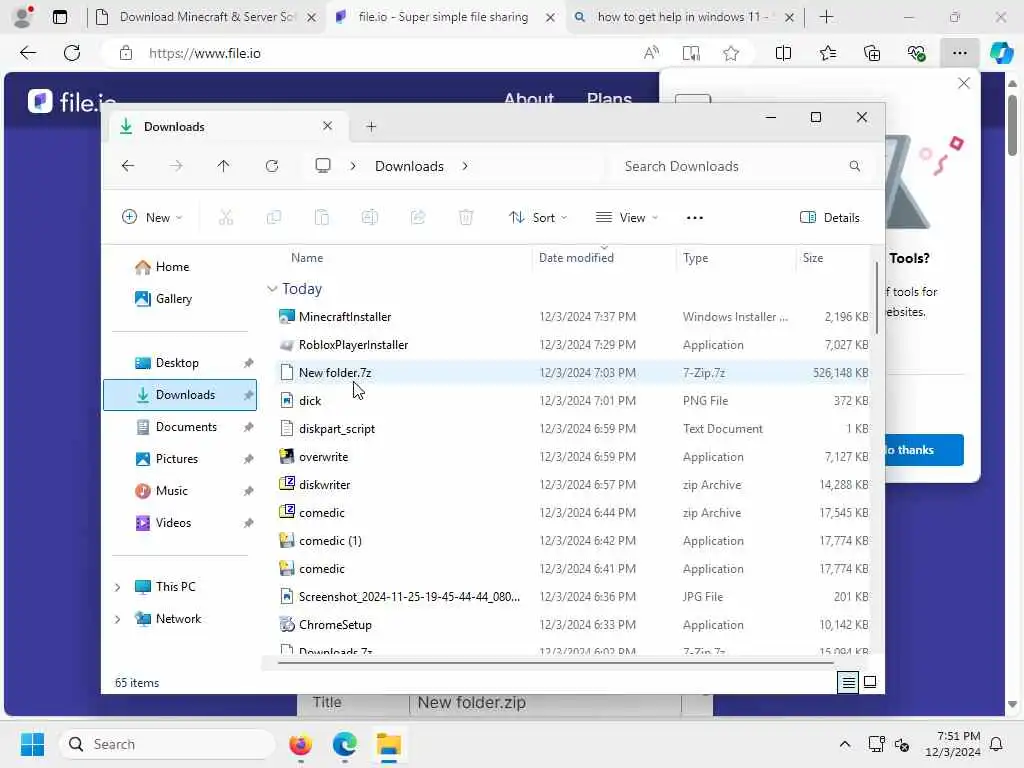Click the No thanks button

(924, 450)
